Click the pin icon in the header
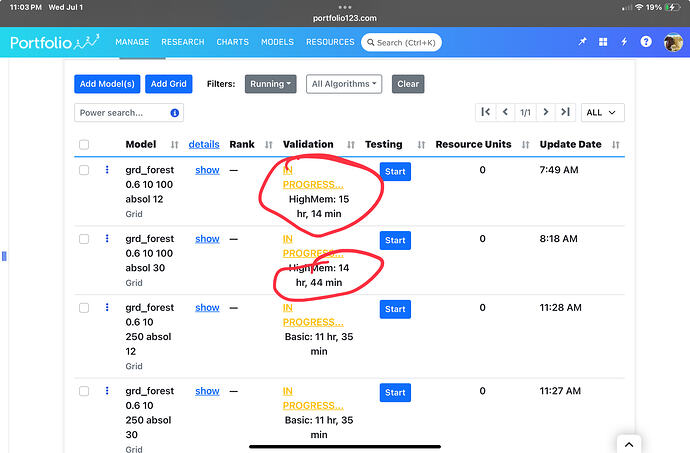This screenshot has width=690, height=453. (x=582, y=42)
